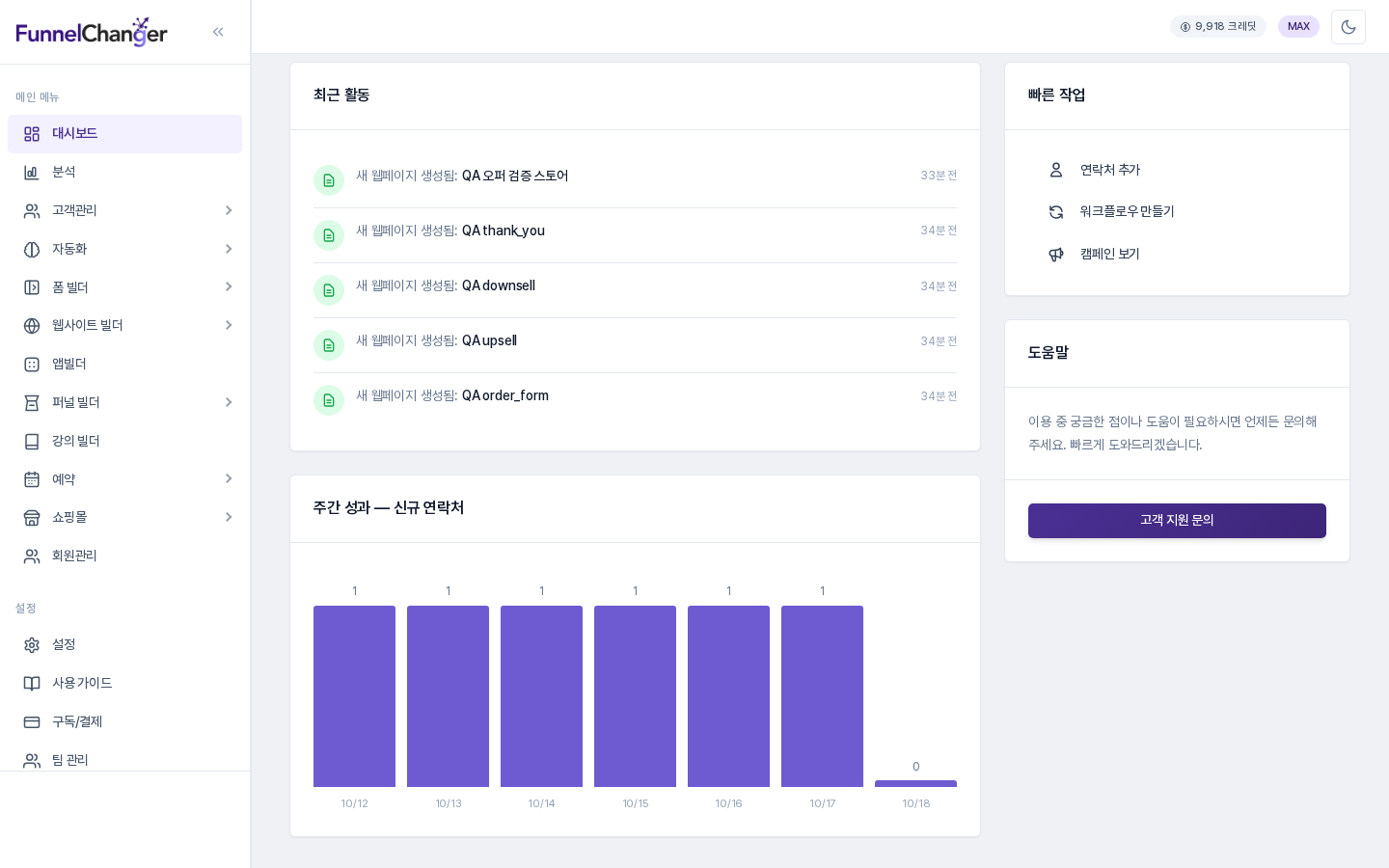This screenshot has height=868, width=1389.
Task: Open the QA downsell activity entry
Action: tap(635, 290)
